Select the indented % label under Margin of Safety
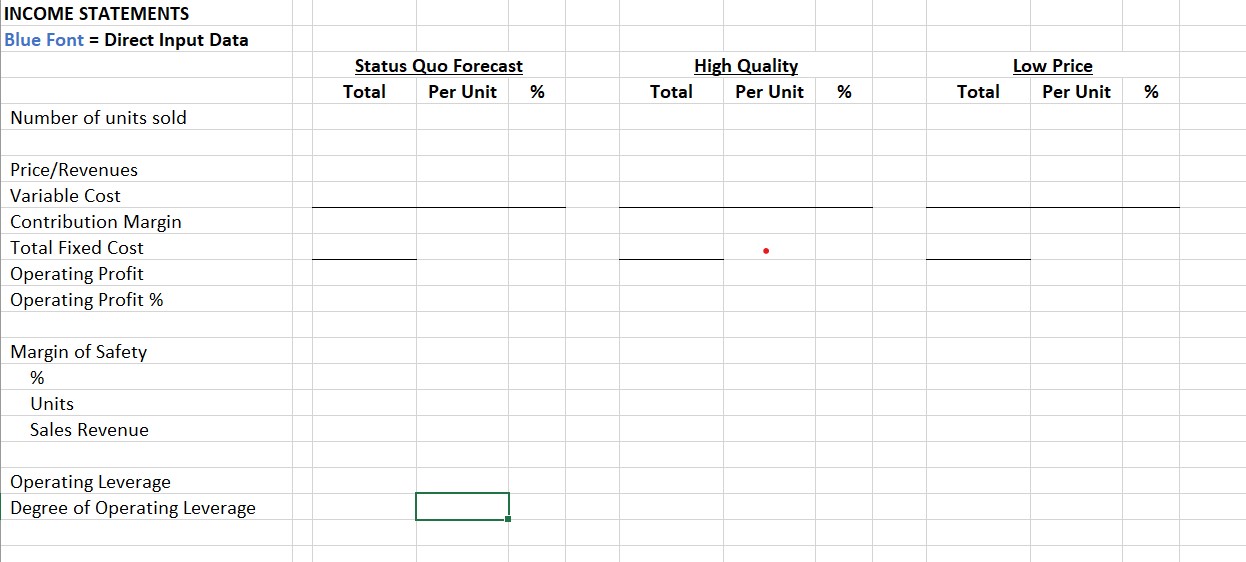Screen dimensions: 1246x562 (37, 378)
